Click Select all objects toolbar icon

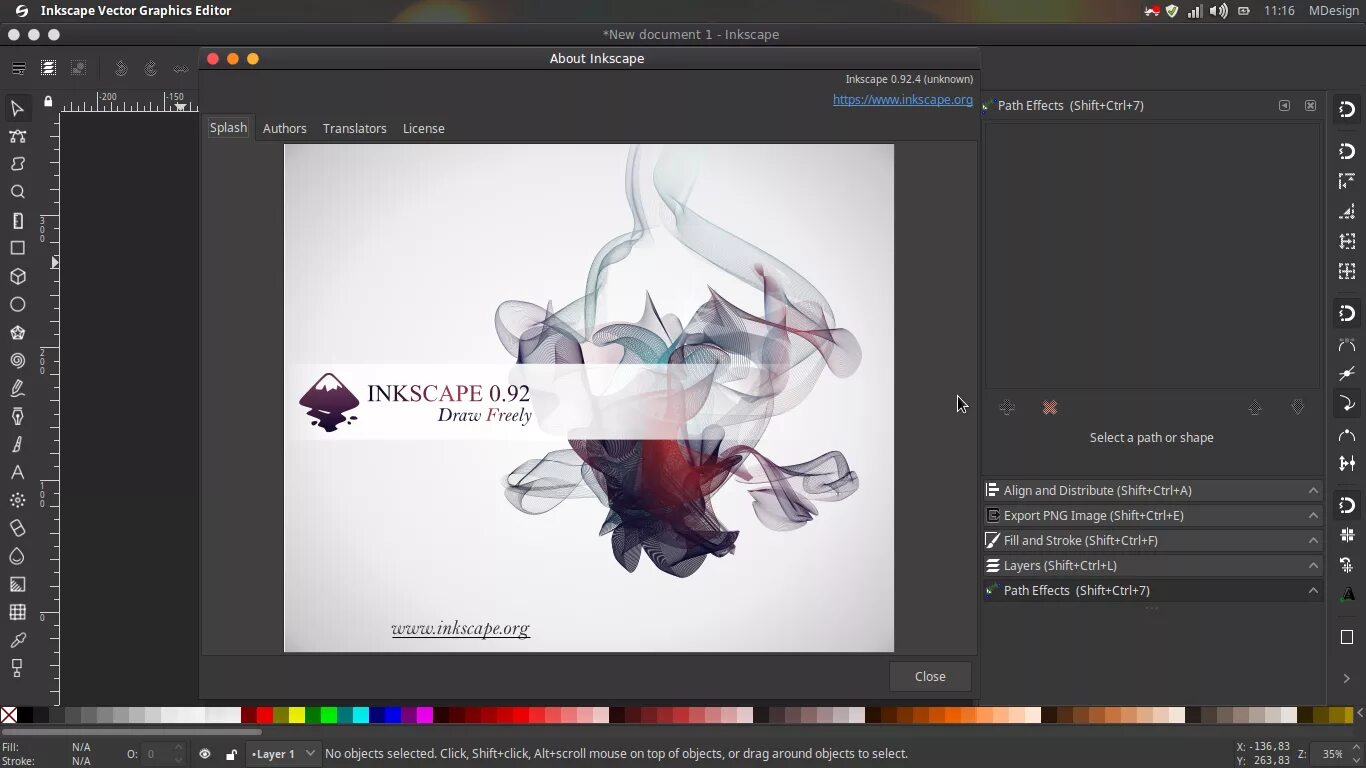click(18, 68)
